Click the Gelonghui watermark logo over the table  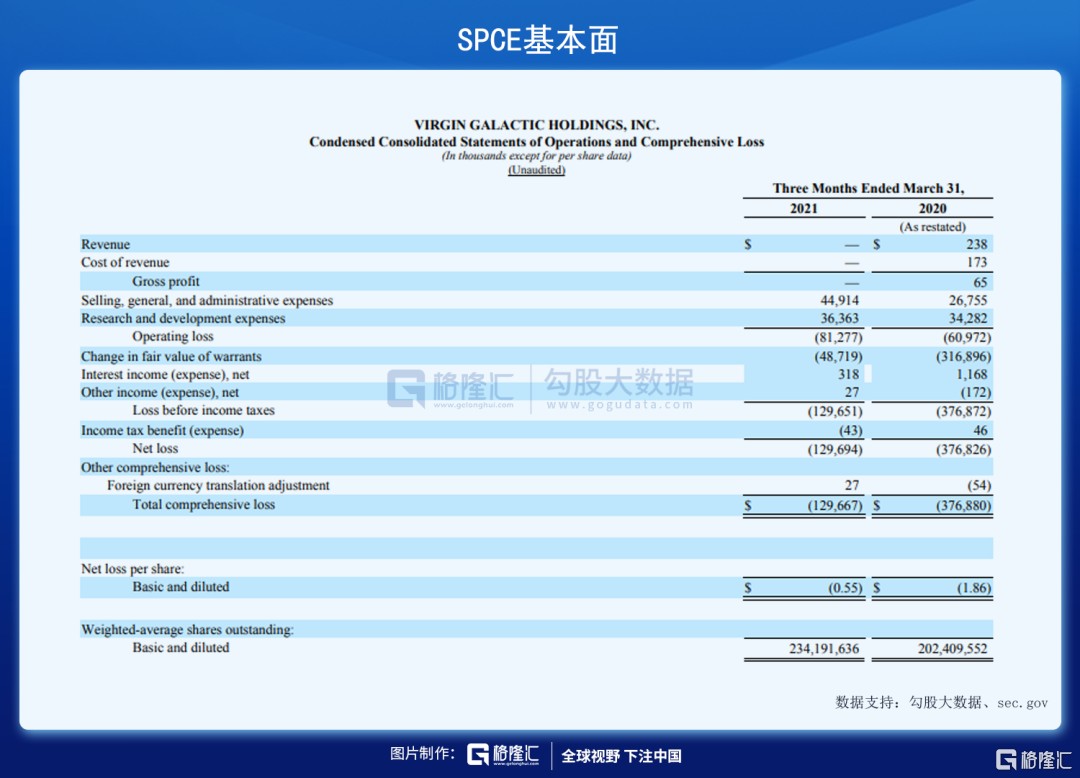(451, 388)
